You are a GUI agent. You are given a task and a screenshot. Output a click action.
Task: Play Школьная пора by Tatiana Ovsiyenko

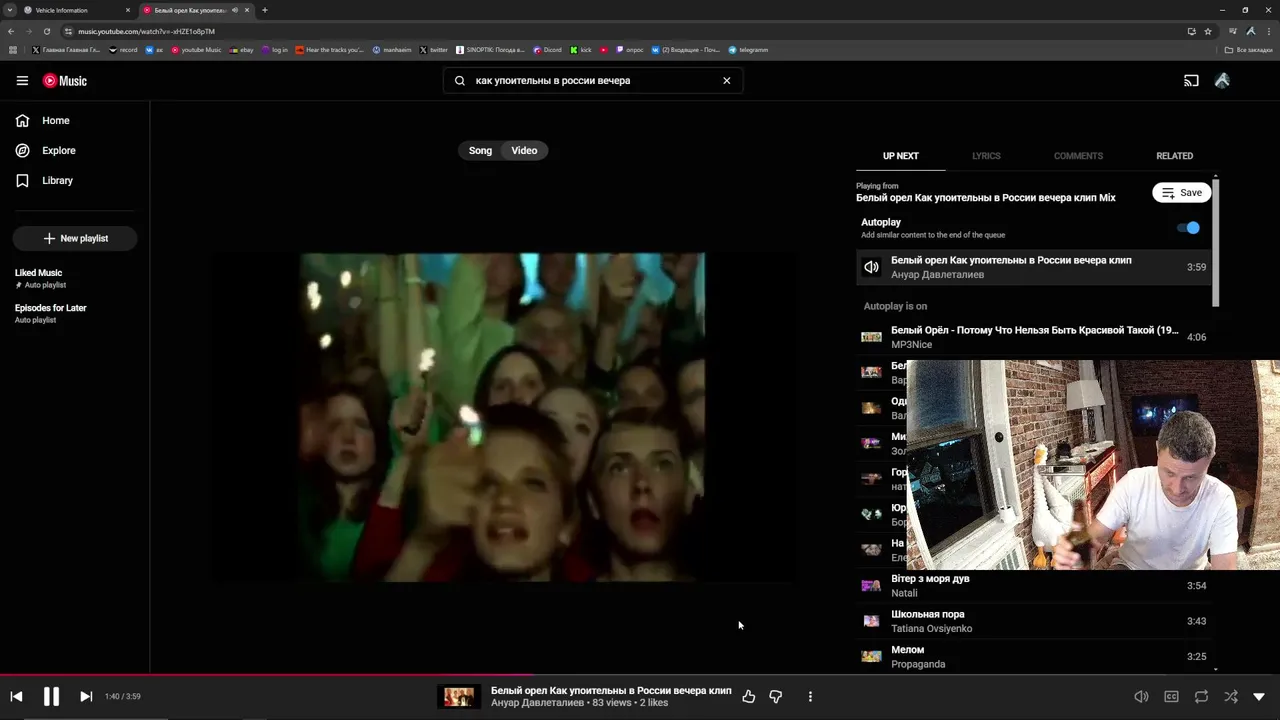point(1035,621)
